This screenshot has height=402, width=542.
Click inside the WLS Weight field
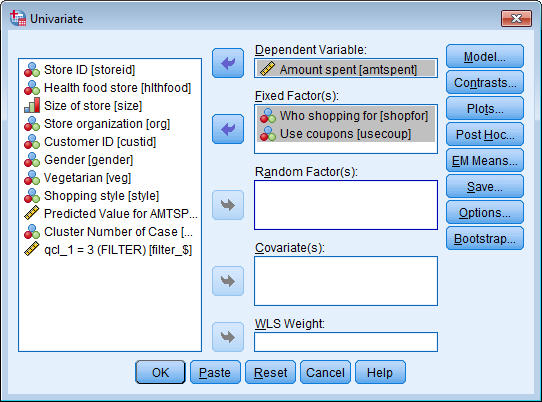point(346,342)
